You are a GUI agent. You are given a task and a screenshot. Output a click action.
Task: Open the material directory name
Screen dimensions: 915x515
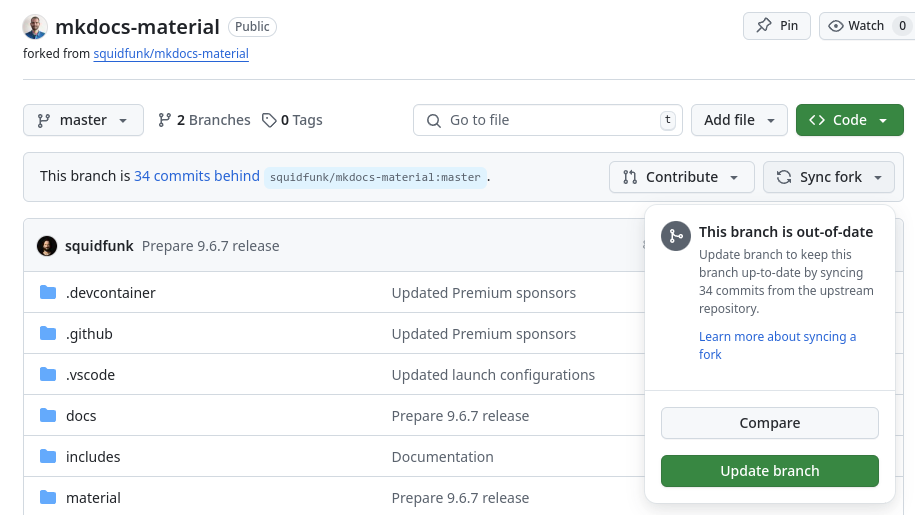pyautogui.click(x=93, y=498)
